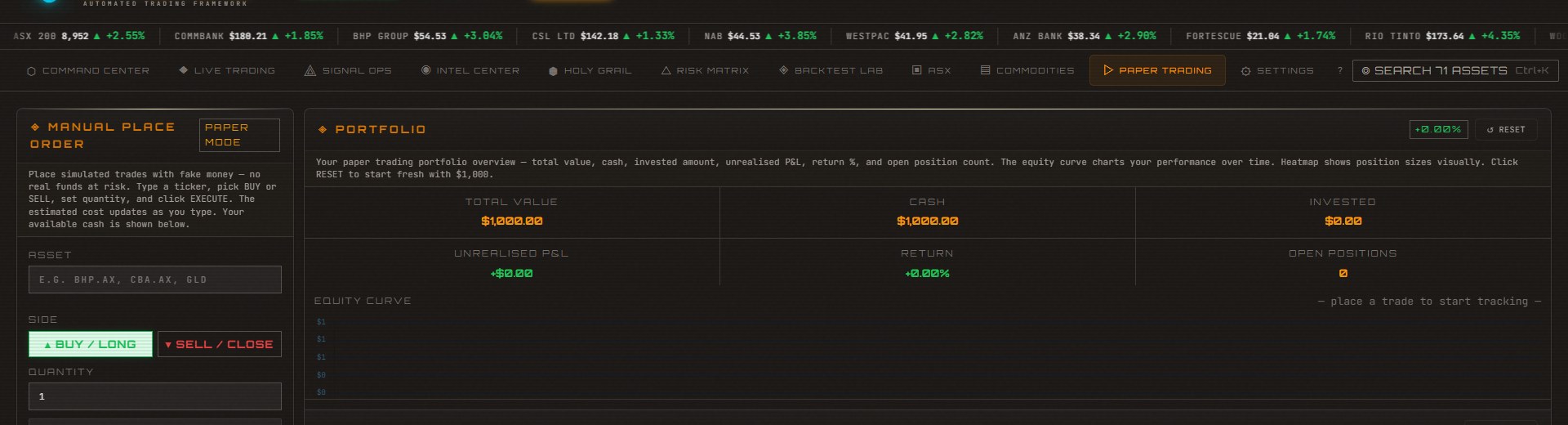Click the Paper Mode badge

(239, 135)
